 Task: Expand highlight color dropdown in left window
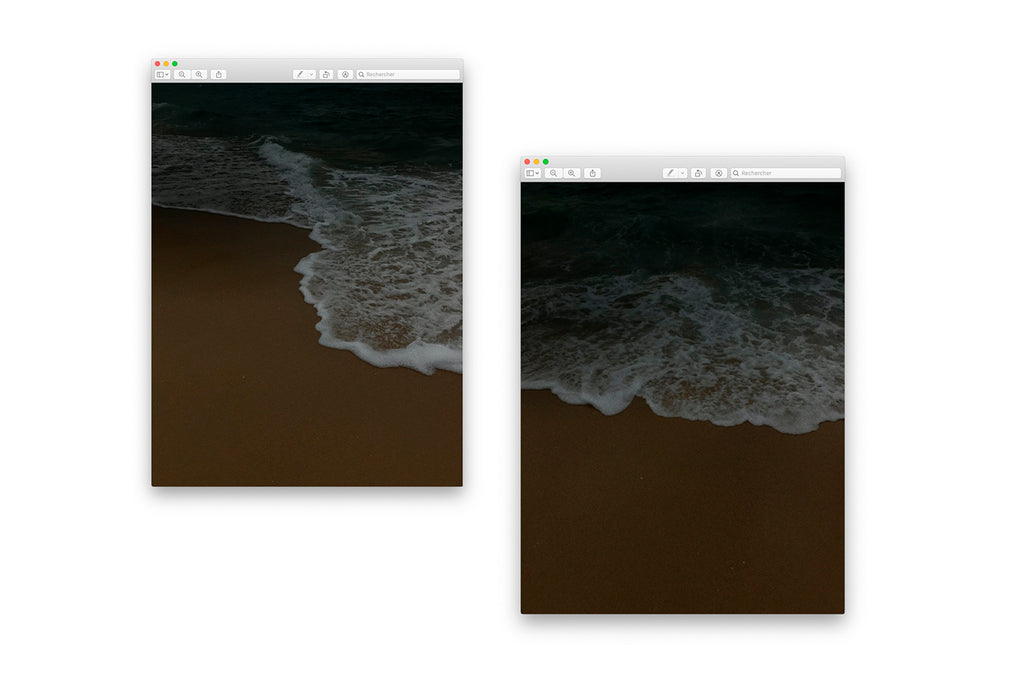(x=311, y=75)
